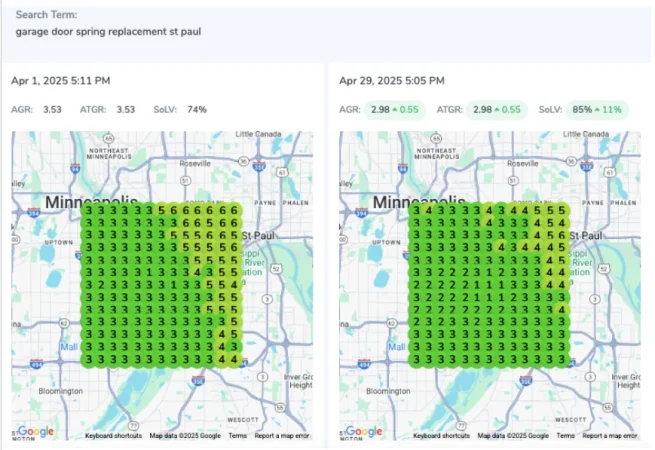
Task: Click Interstate 394 shield on the Apr 29 map
Action: (x=361, y=212)
